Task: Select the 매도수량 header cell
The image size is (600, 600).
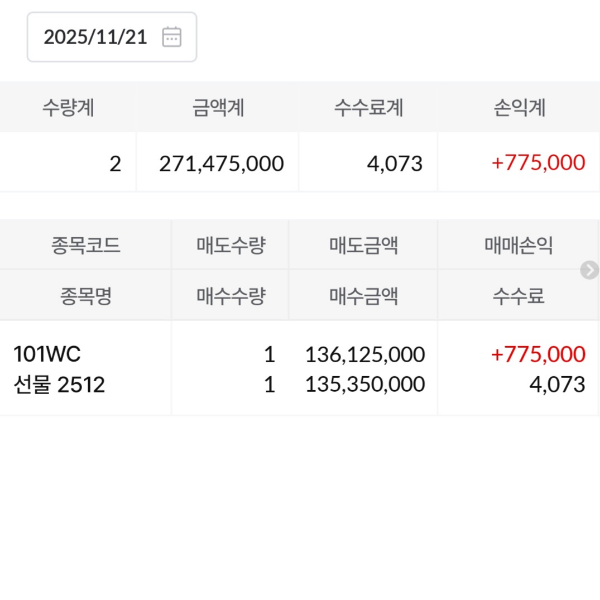Action: [x=230, y=245]
